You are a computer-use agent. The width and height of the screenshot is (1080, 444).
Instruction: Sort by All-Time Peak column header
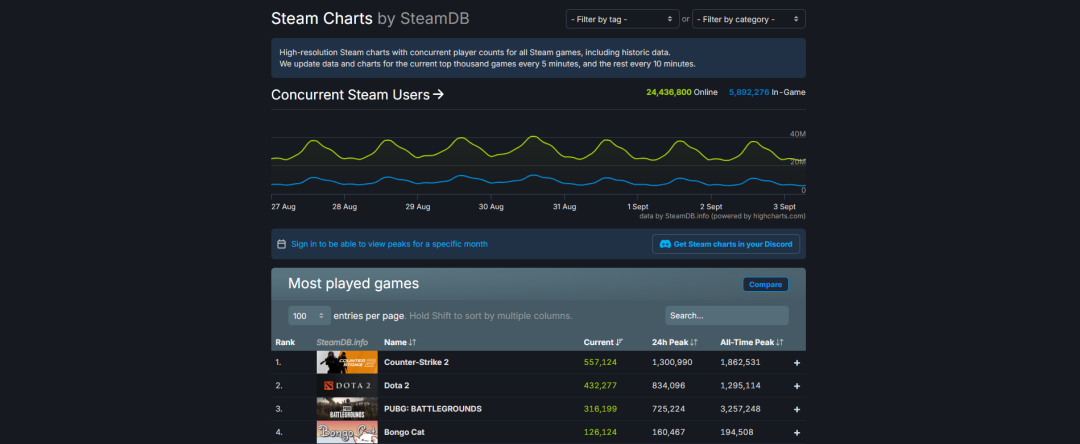[x=751, y=342]
